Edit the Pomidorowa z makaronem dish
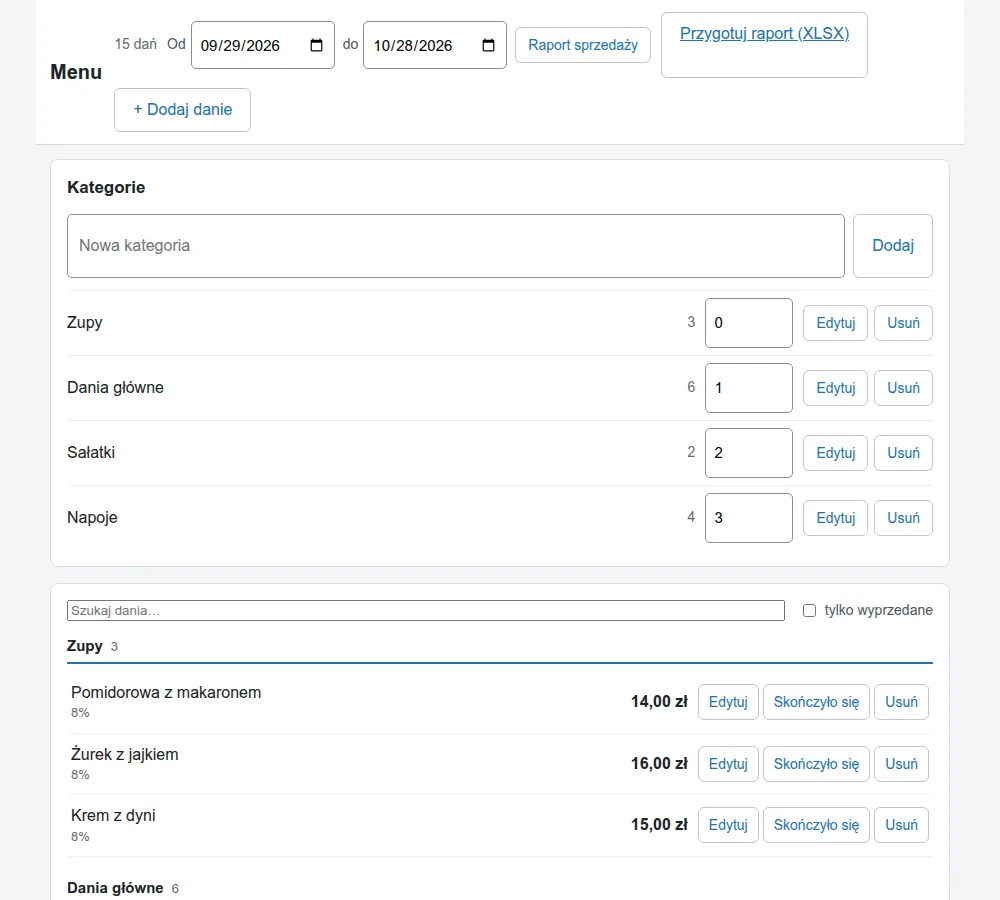Screen dimensions: 1000x900 [728, 702]
